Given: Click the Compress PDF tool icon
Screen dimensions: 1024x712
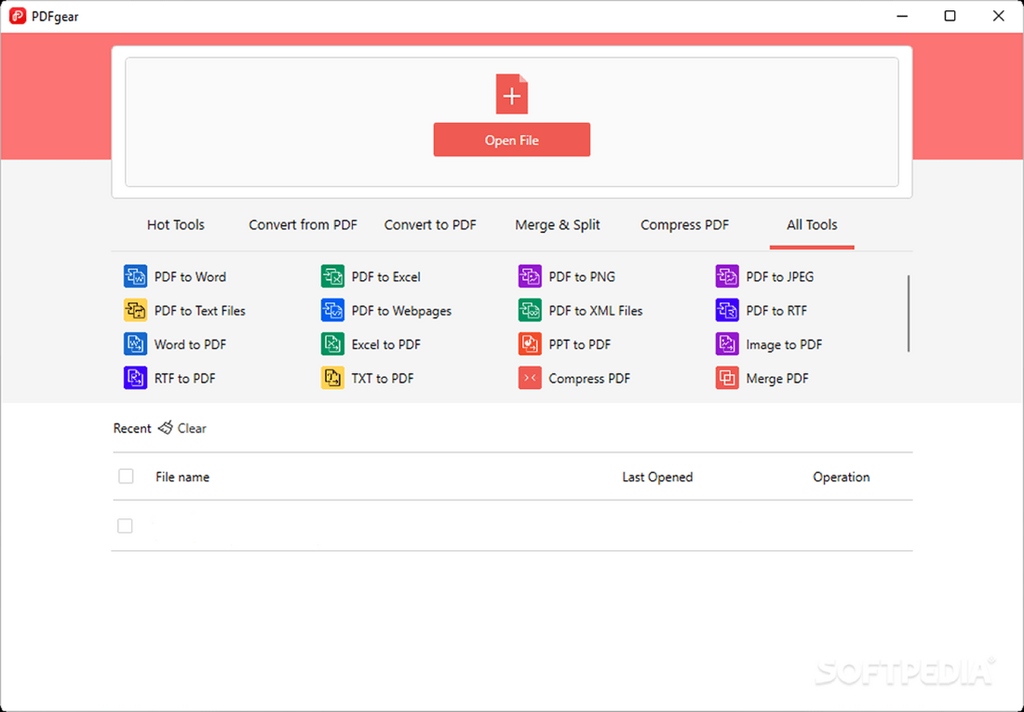Looking at the screenshot, I should [x=530, y=378].
